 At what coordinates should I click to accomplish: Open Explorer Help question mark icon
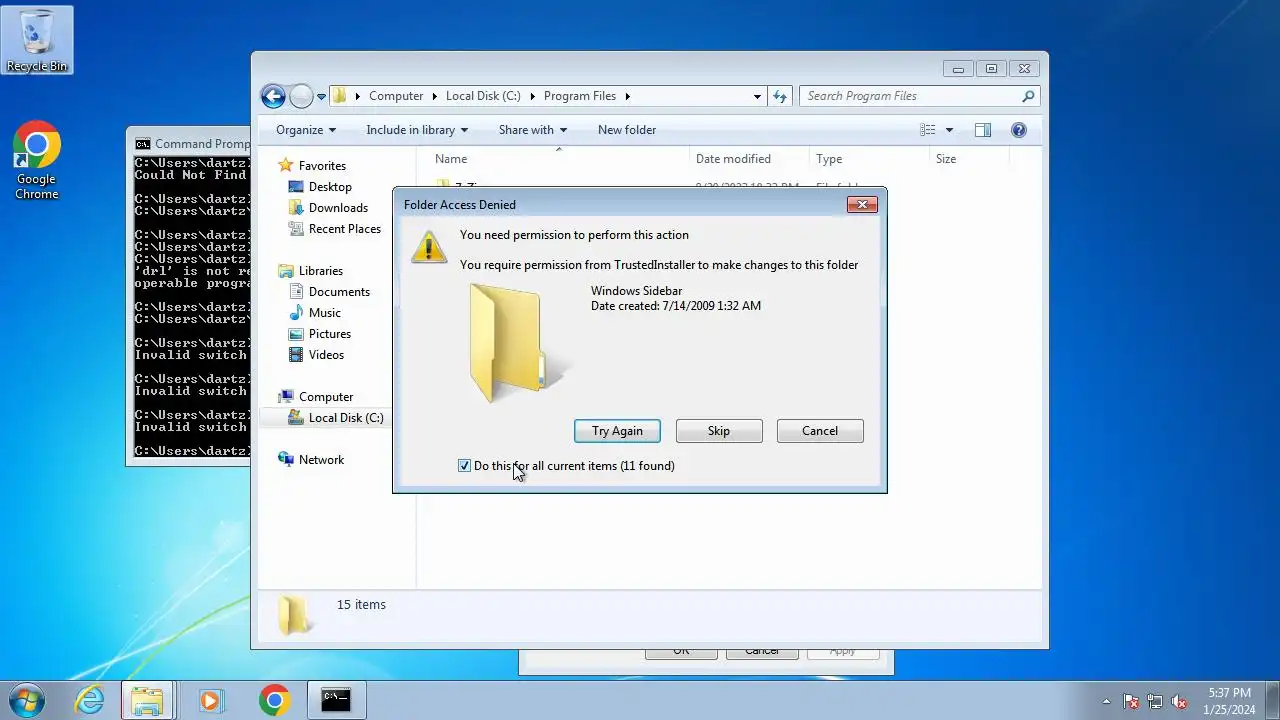point(1019,130)
